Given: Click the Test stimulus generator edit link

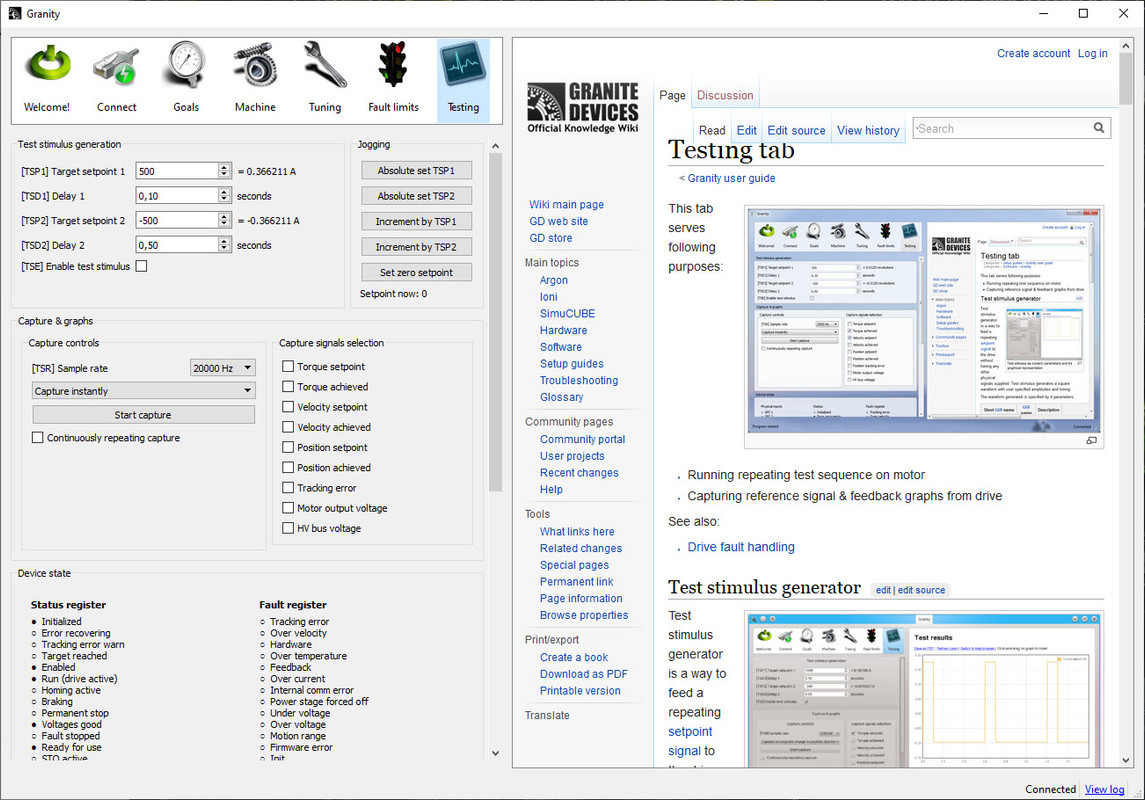Looking at the screenshot, I should click(x=883, y=590).
